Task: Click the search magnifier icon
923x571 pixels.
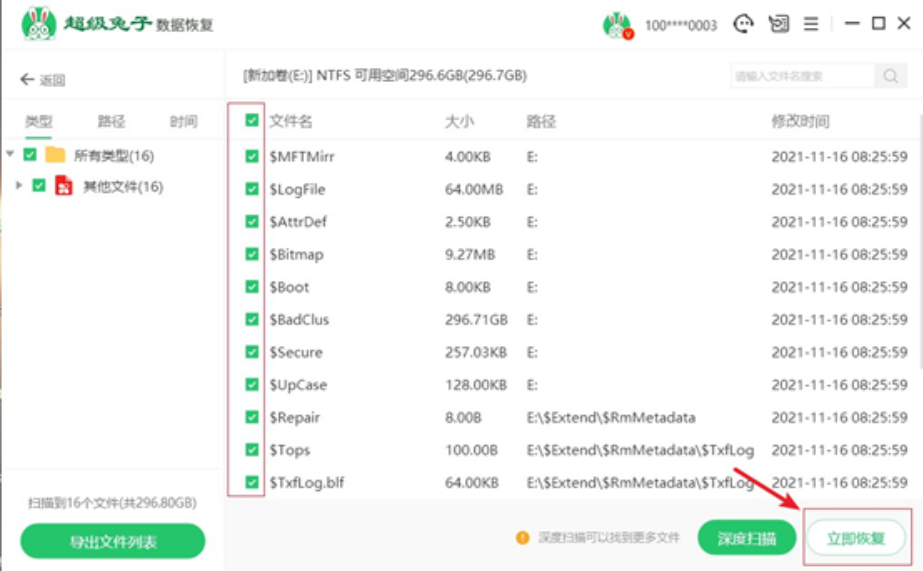Action: [x=888, y=76]
